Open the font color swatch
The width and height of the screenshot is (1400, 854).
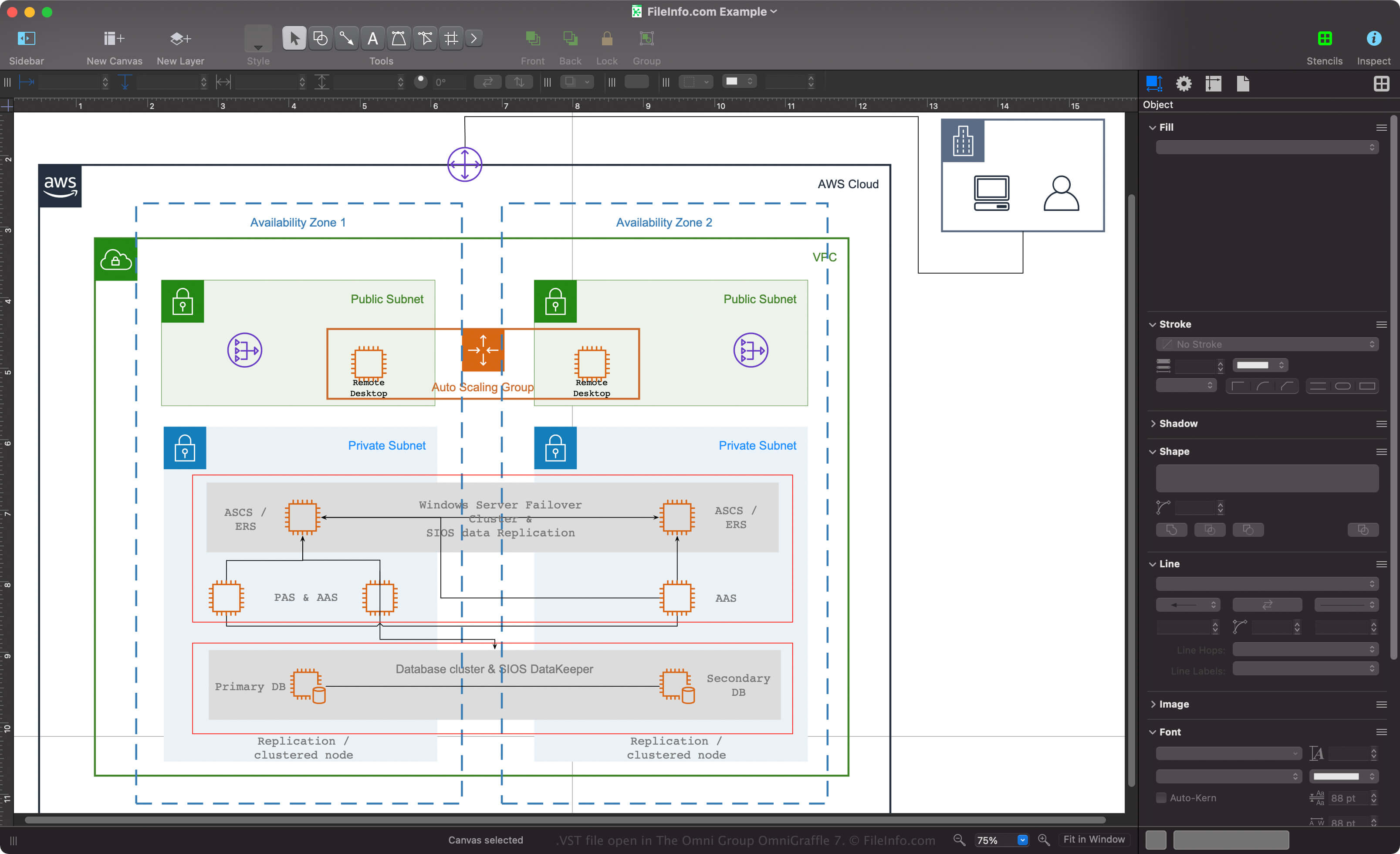click(x=1343, y=776)
